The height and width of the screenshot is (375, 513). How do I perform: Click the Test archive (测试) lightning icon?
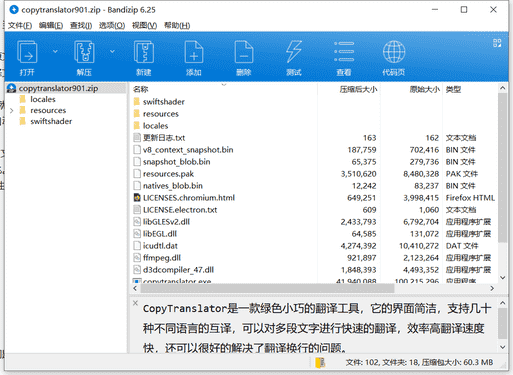[294, 52]
